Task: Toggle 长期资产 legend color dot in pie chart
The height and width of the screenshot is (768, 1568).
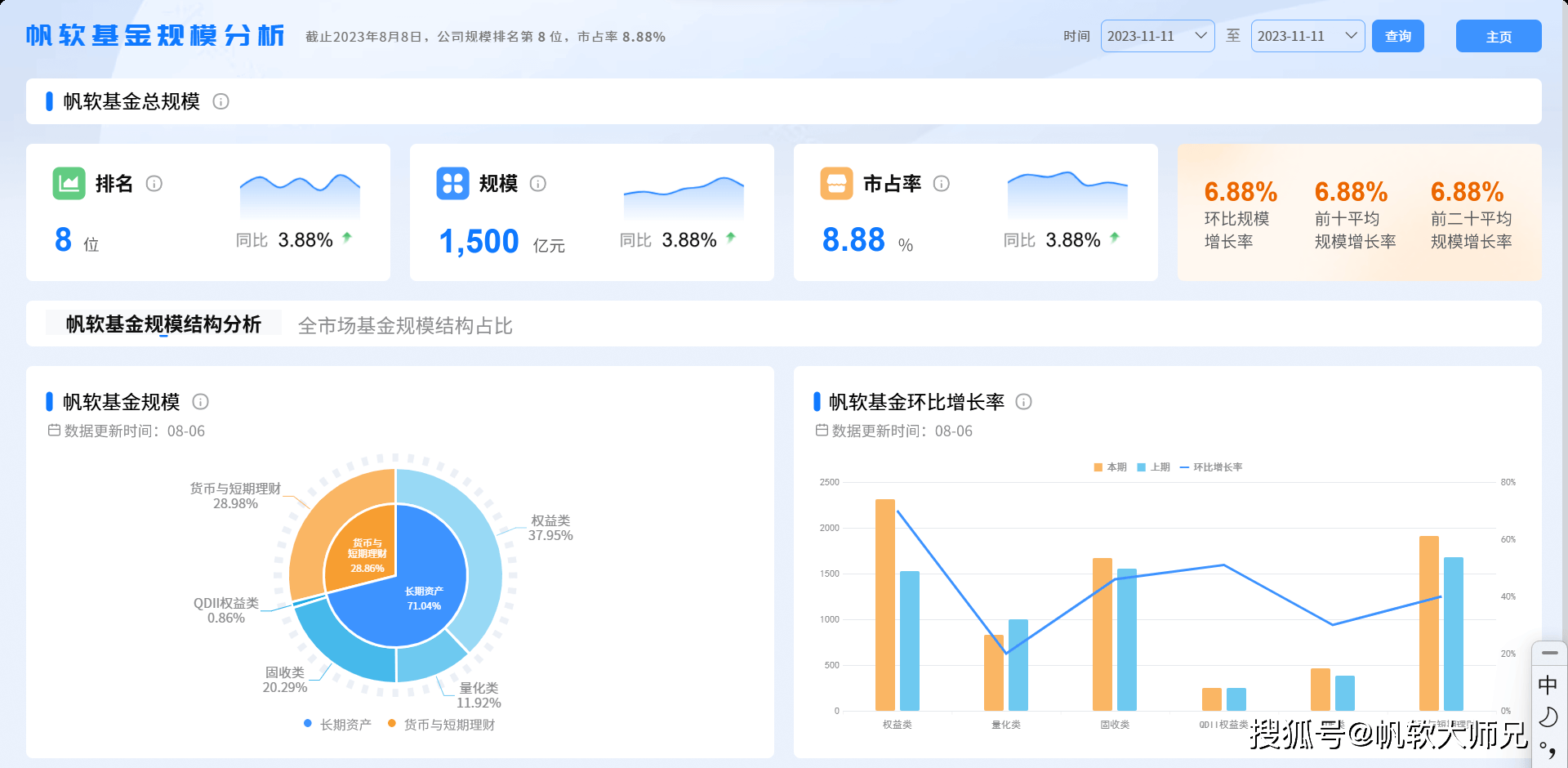Action: pos(308,724)
